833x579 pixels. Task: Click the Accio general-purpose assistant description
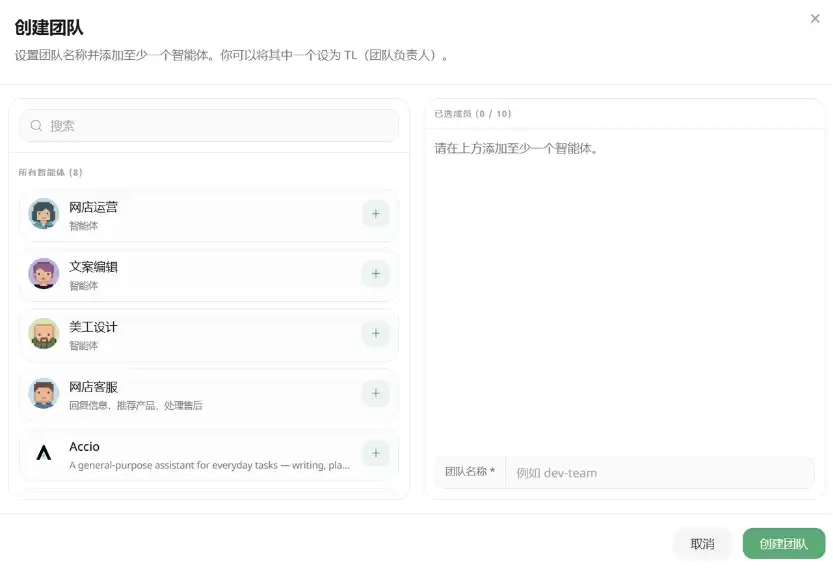(209, 465)
